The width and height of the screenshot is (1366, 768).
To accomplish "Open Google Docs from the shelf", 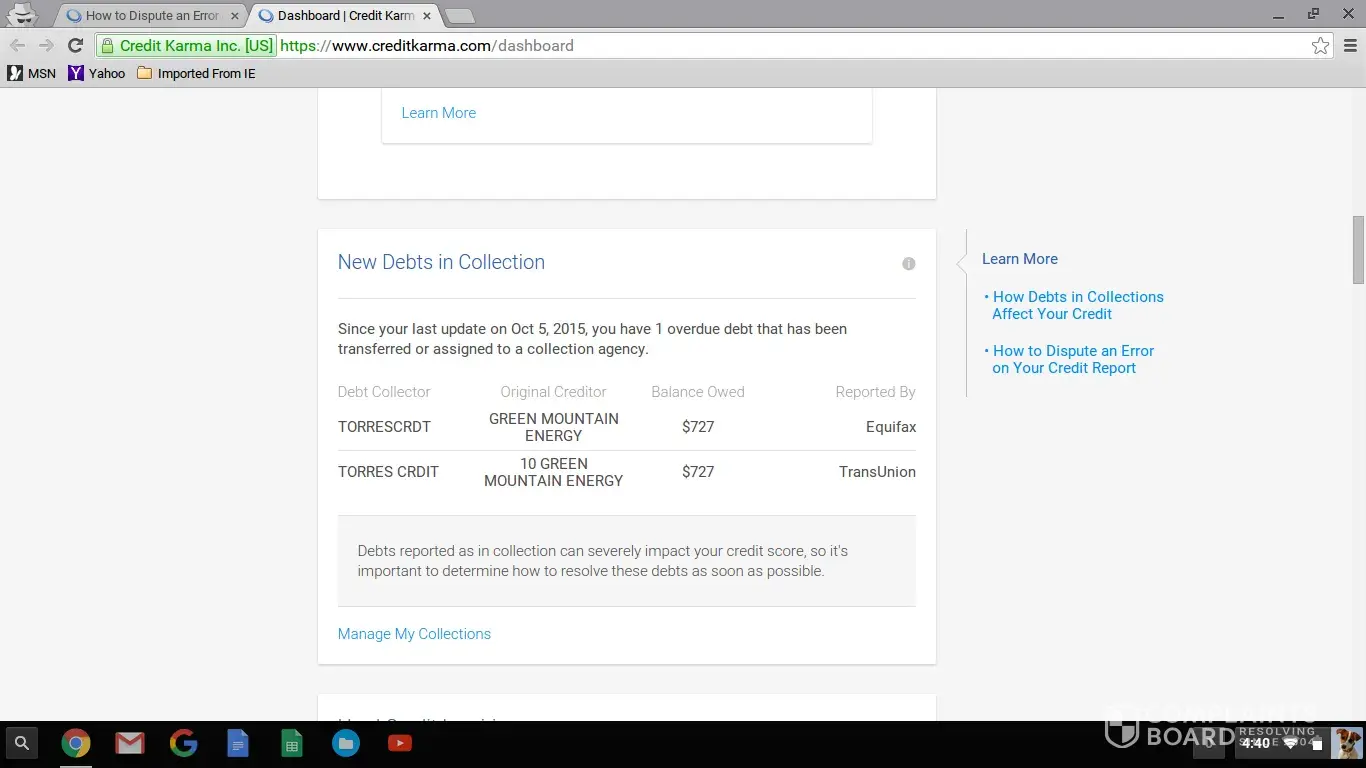I will click(x=238, y=743).
